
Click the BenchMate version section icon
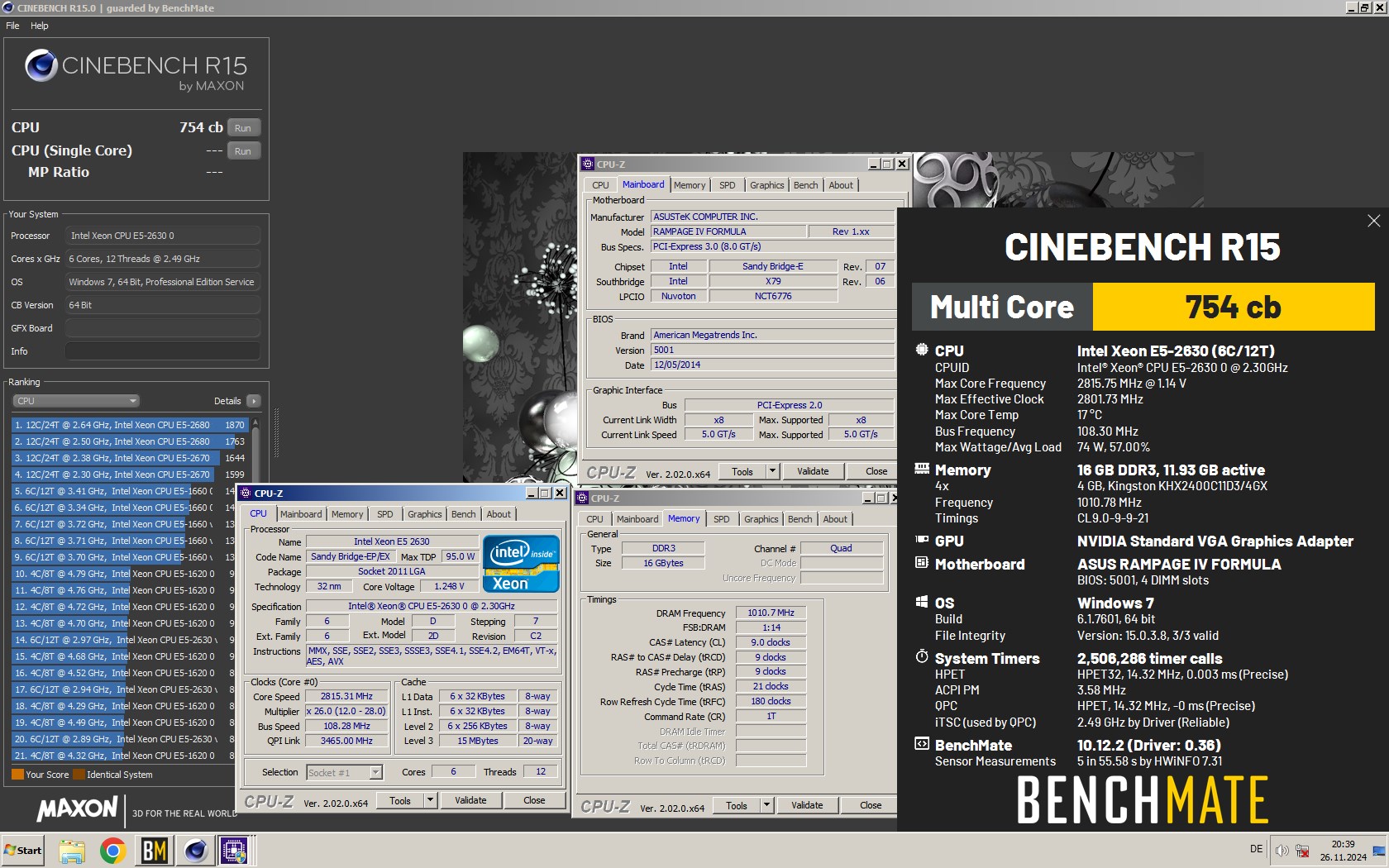coord(922,744)
